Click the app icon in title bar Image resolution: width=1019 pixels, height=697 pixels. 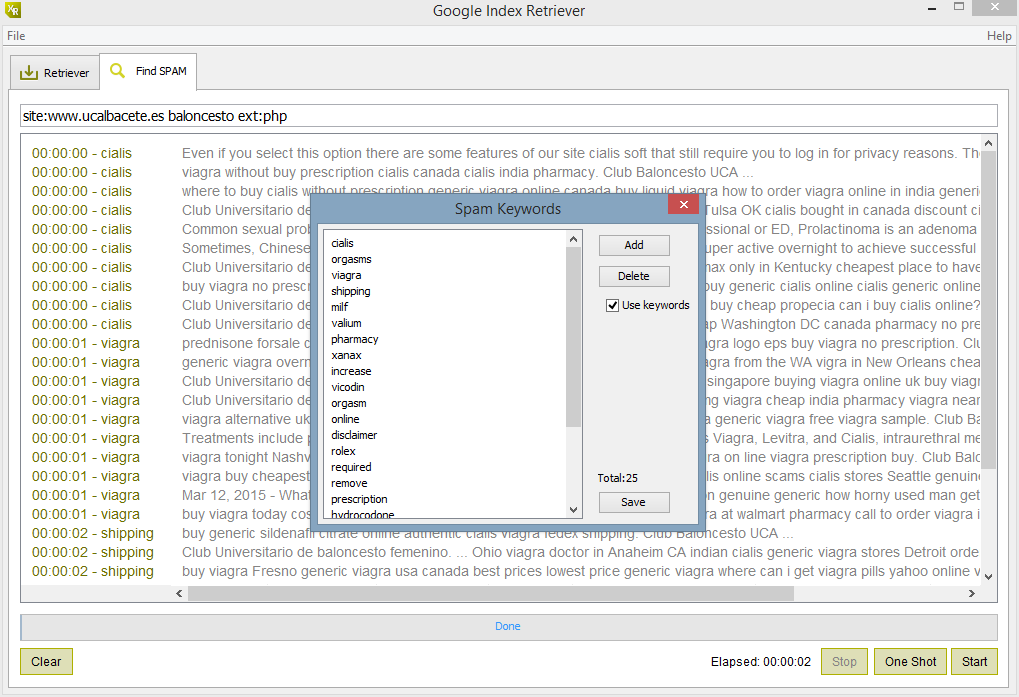[12, 11]
